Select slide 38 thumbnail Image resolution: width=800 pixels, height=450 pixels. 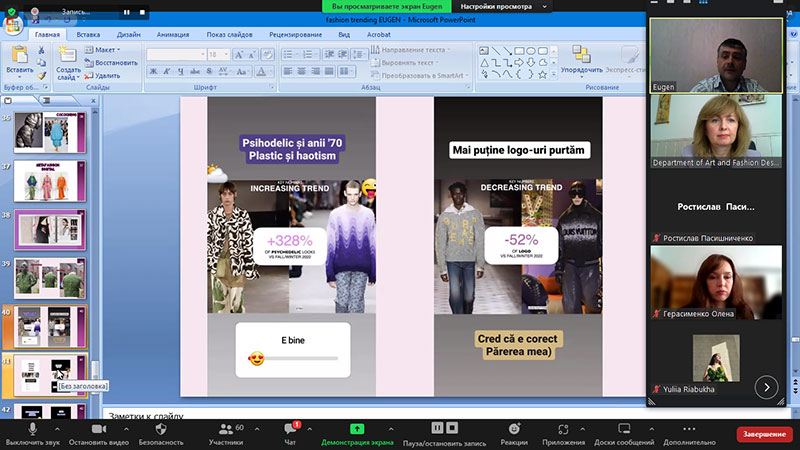(50, 230)
